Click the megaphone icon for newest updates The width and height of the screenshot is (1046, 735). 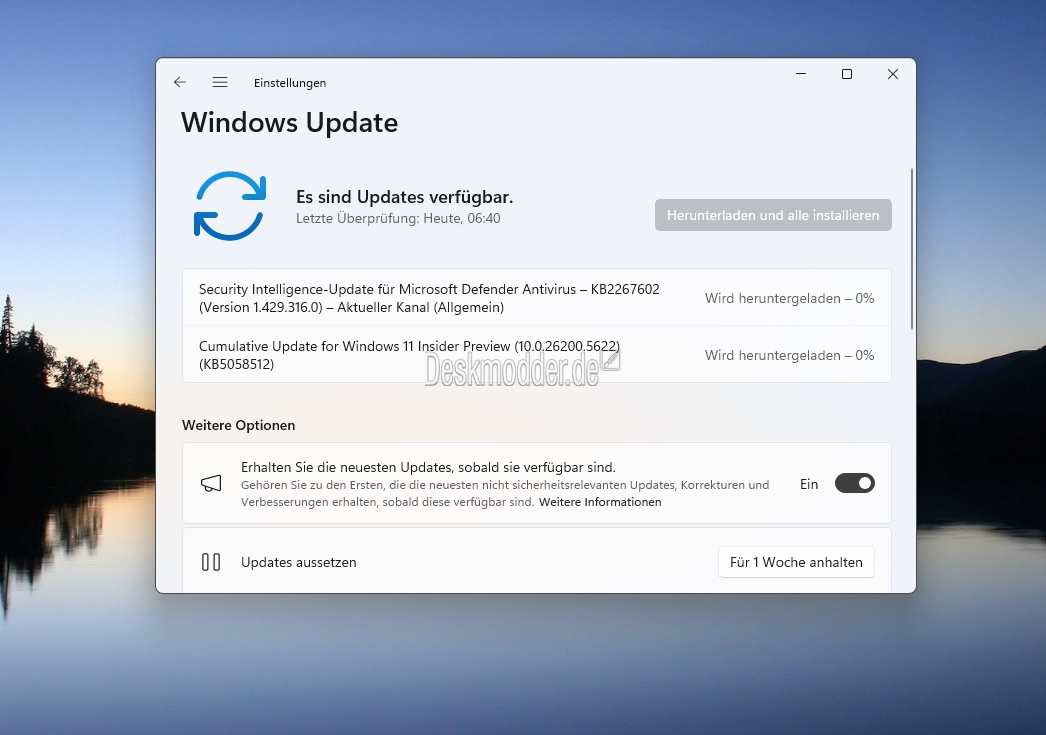coord(211,484)
